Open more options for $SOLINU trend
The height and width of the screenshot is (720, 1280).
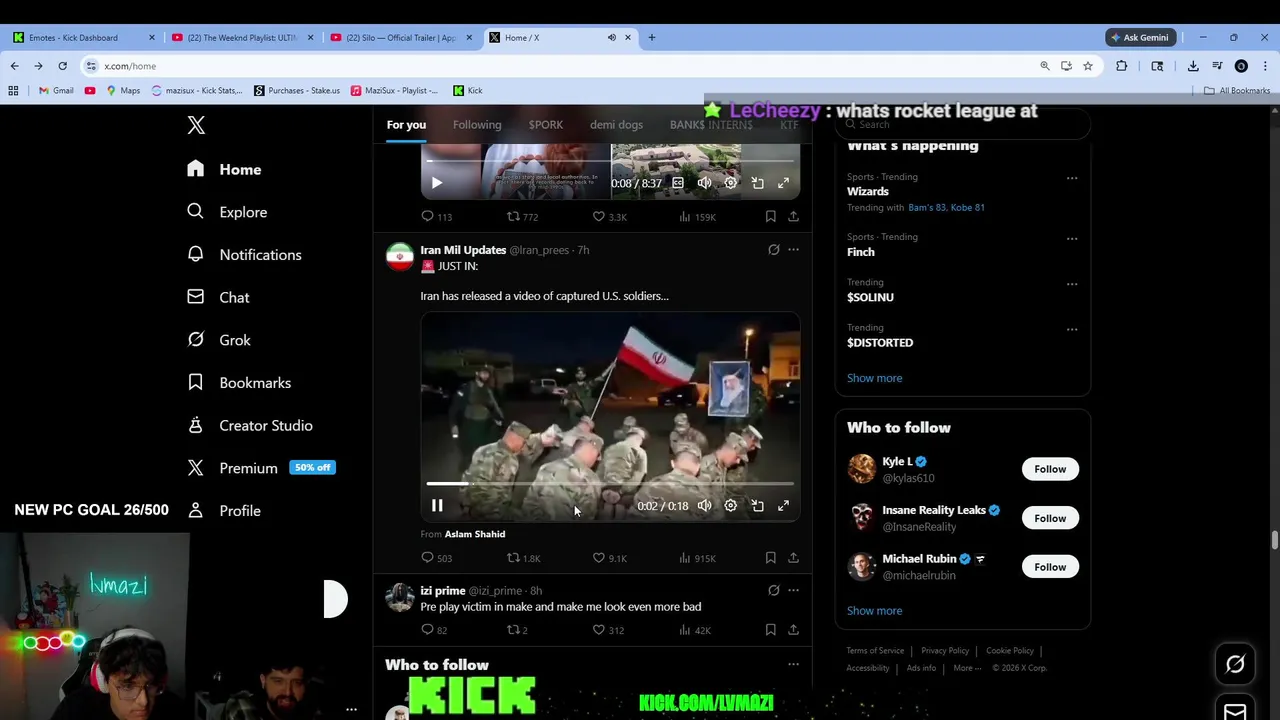click(1072, 284)
